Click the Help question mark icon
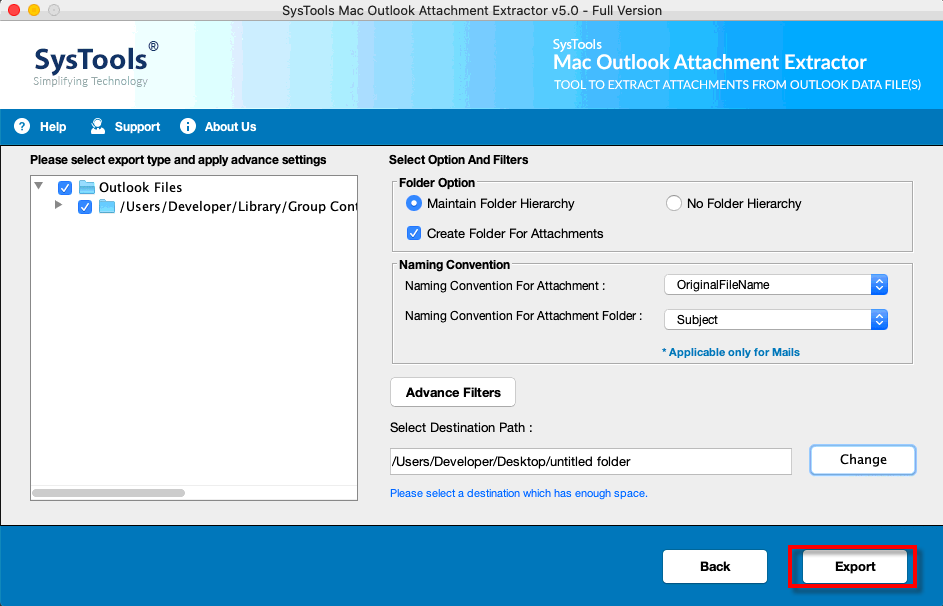This screenshot has height=606, width=943. pyautogui.click(x=22, y=126)
